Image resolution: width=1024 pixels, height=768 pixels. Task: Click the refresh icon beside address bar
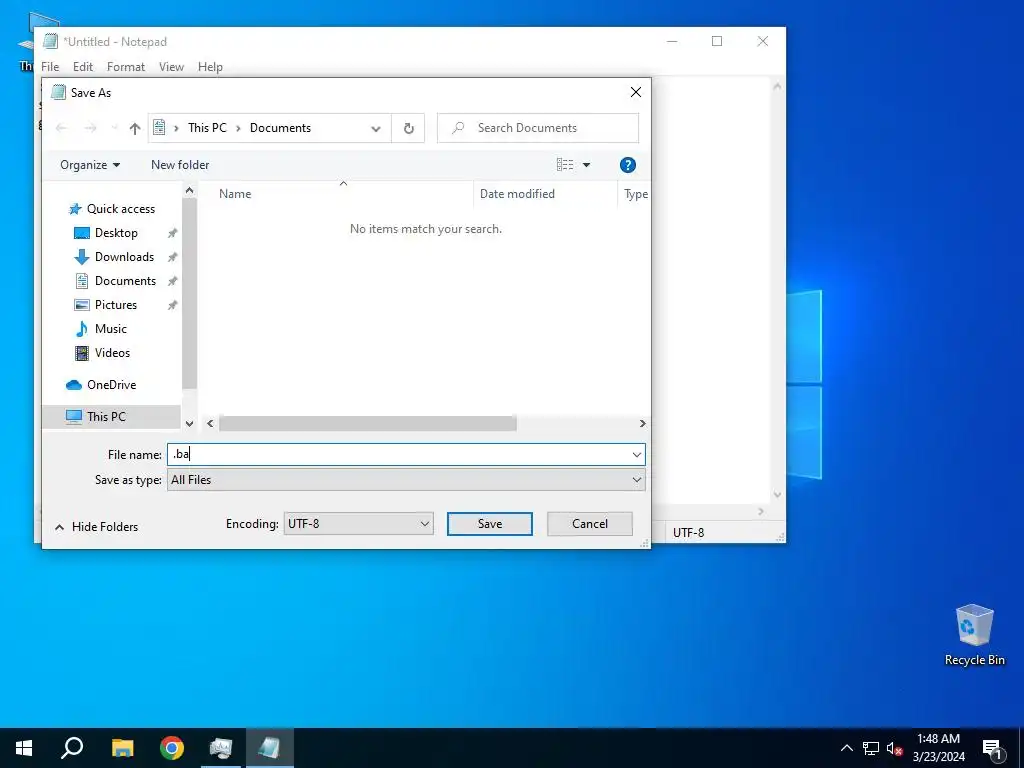pos(408,129)
